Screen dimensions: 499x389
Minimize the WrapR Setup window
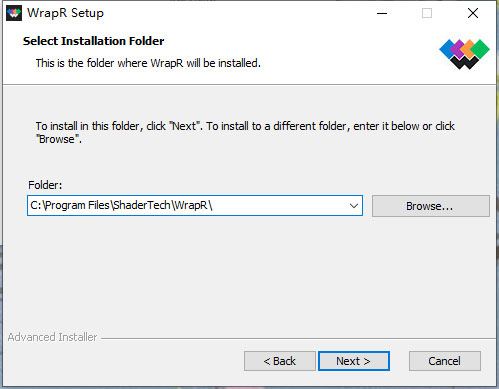(382, 13)
